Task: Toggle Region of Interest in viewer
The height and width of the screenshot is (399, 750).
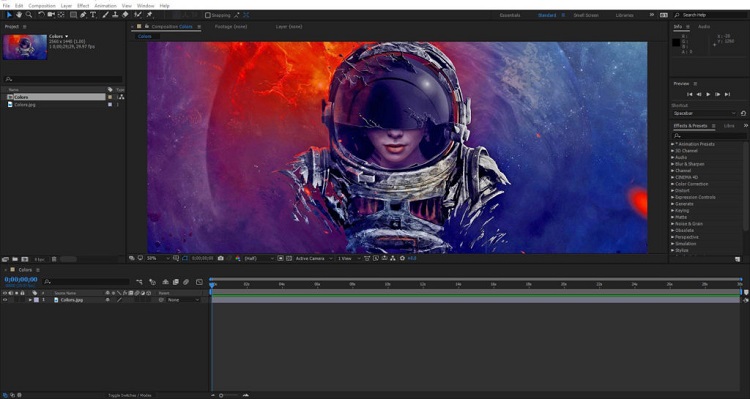Action: (281, 258)
